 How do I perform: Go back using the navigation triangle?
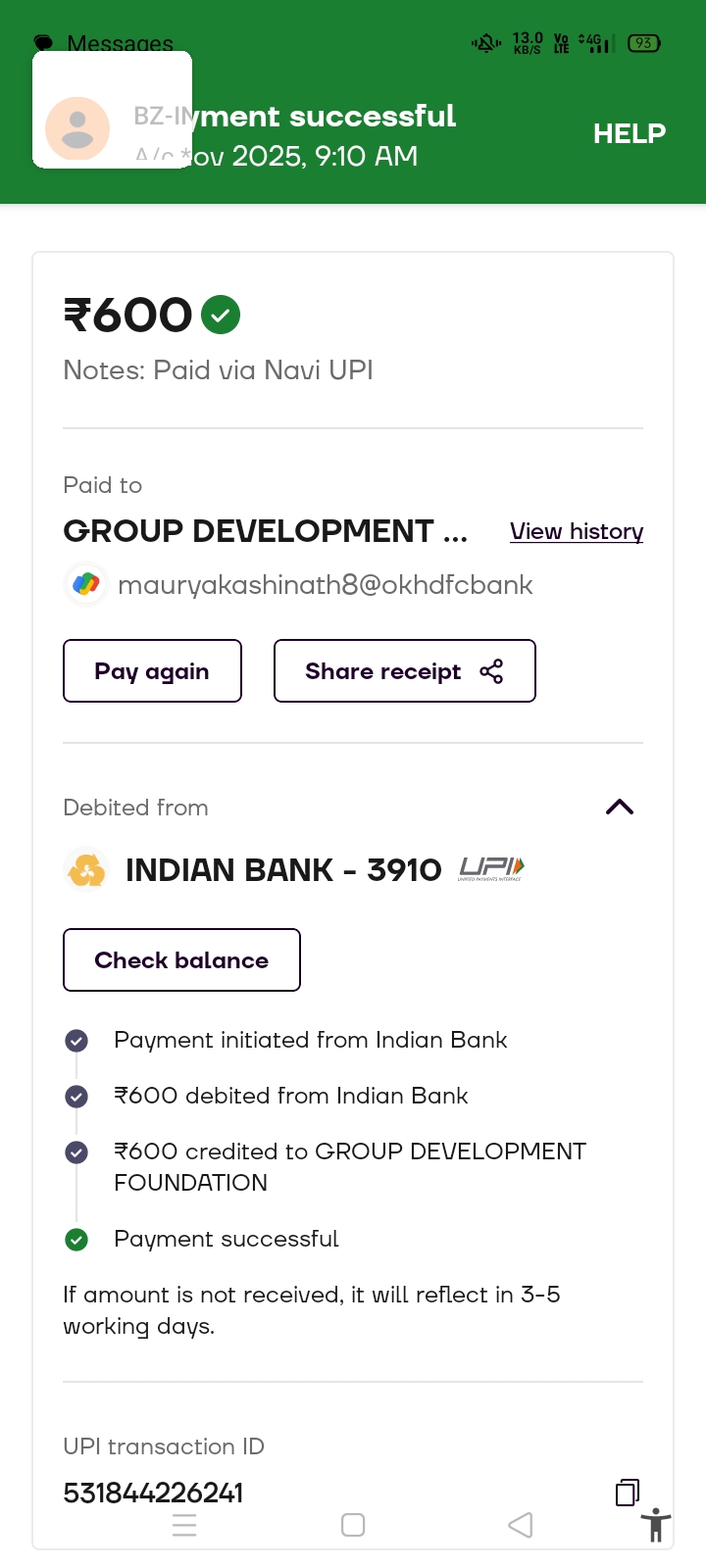coord(521,1525)
